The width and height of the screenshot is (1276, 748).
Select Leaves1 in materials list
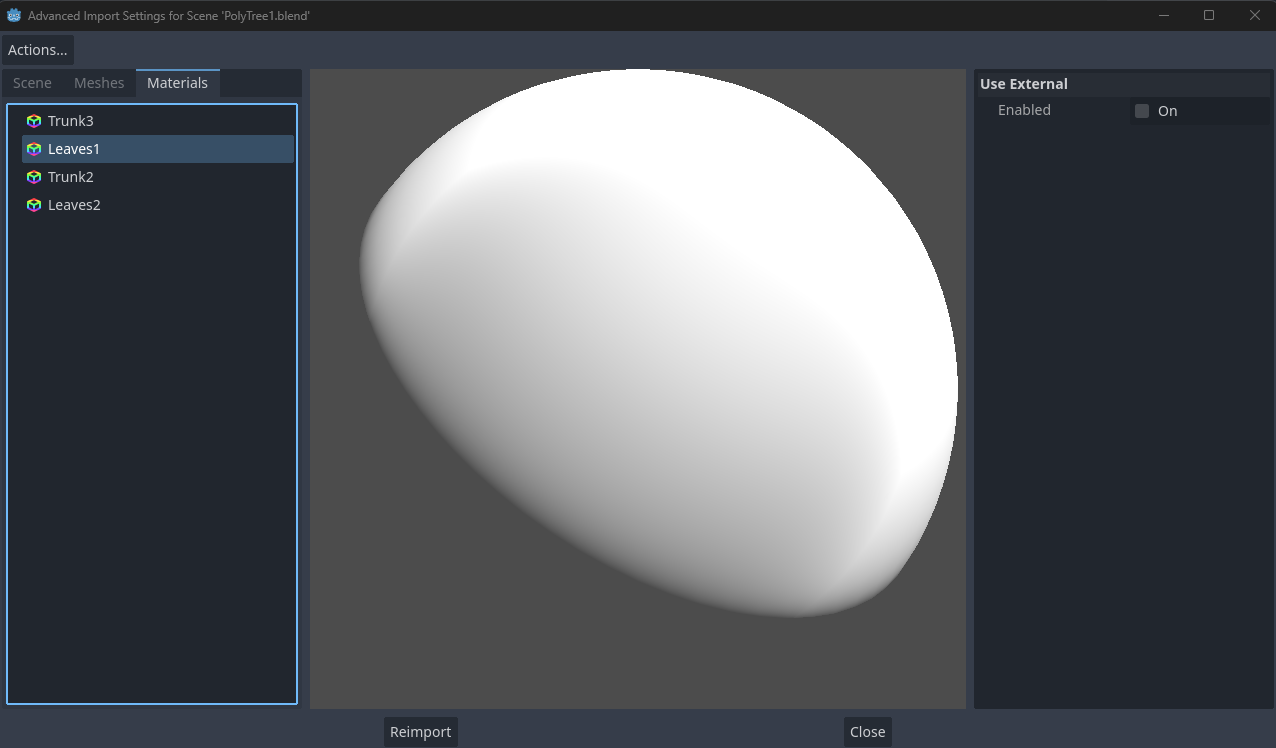click(x=158, y=149)
